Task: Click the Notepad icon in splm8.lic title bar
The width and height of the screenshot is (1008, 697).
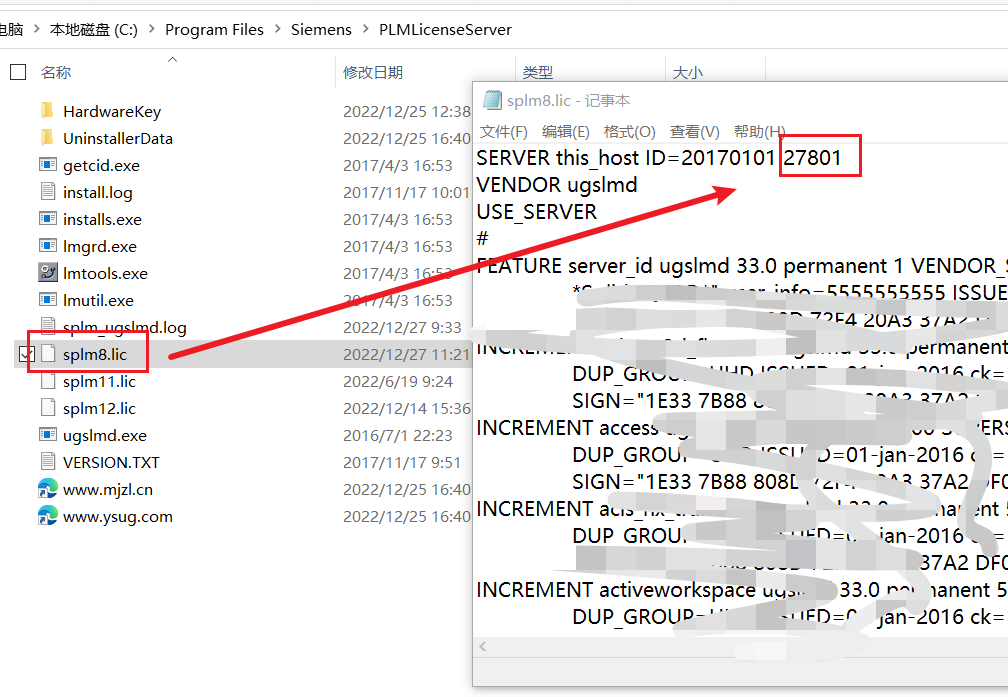Action: [x=491, y=100]
